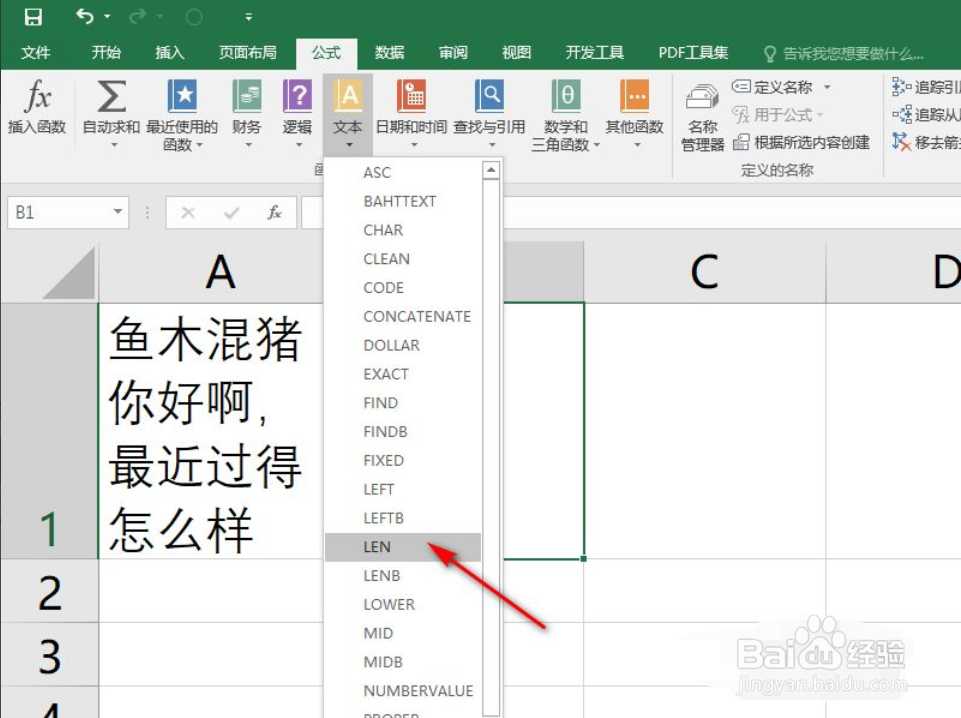The height and width of the screenshot is (718, 961).
Task: Click the 自动求和 sigma icon
Action: pos(112,97)
